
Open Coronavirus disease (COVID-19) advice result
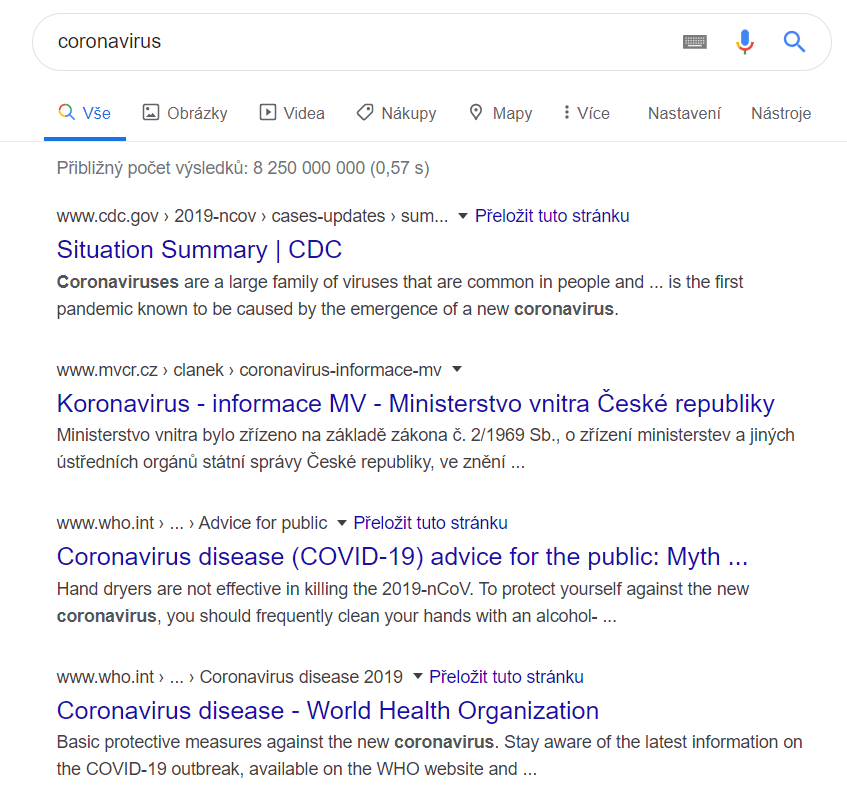[402, 557]
